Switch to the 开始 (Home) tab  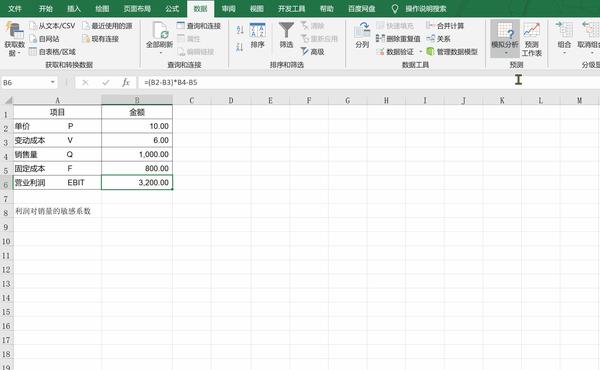pyautogui.click(x=46, y=8)
